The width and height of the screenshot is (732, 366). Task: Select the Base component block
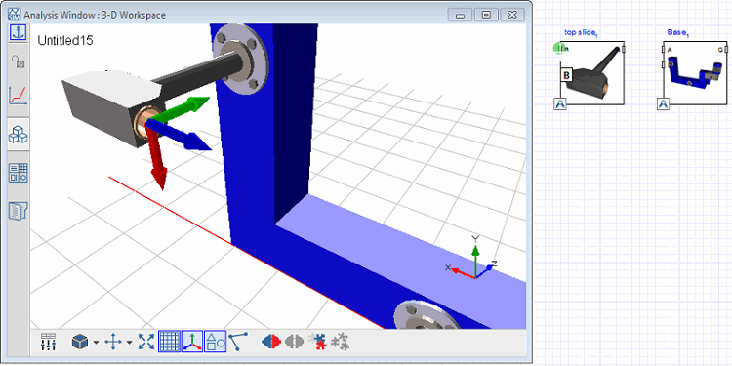tap(695, 73)
